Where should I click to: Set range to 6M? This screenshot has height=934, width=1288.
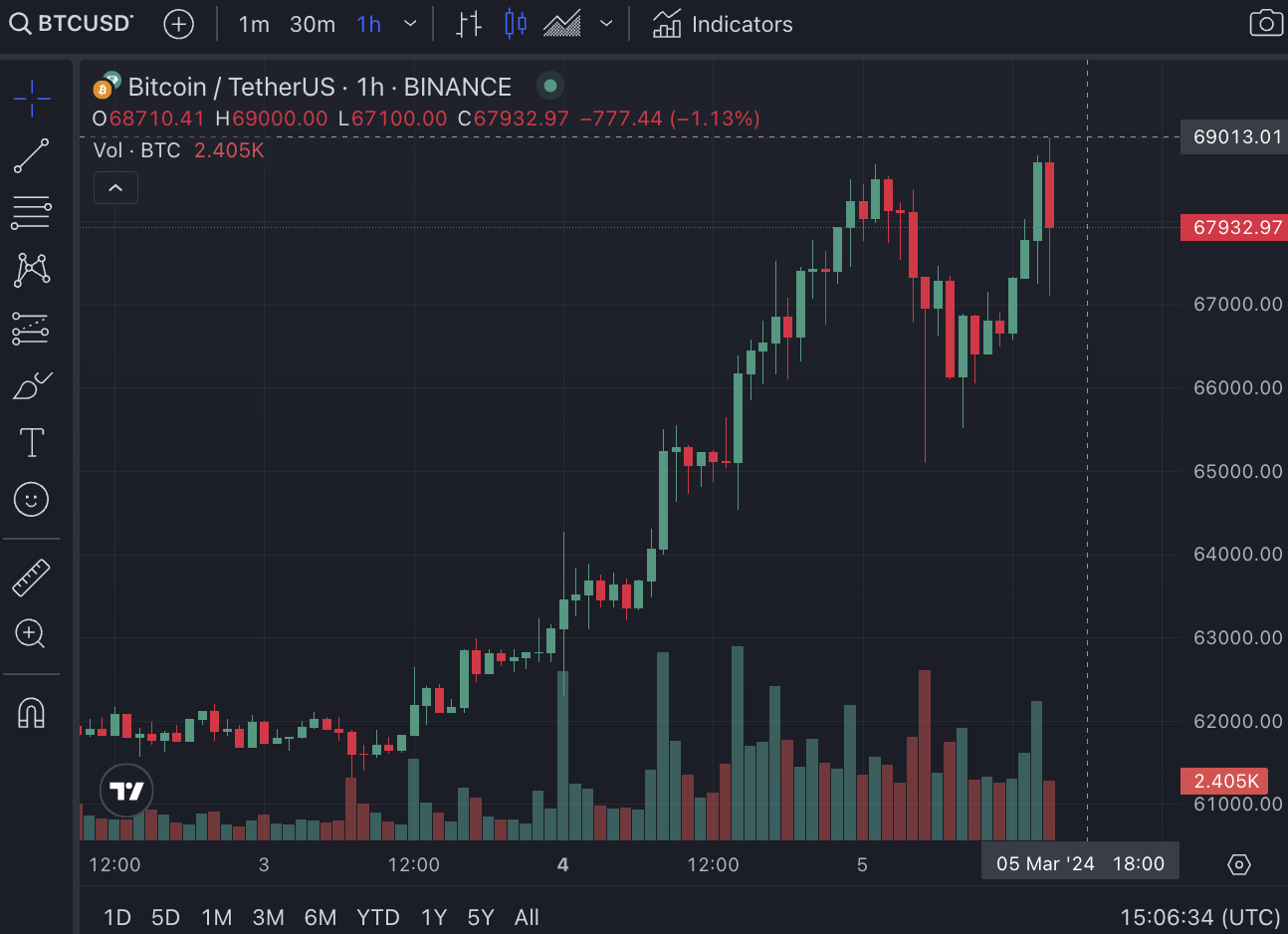[x=321, y=917]
